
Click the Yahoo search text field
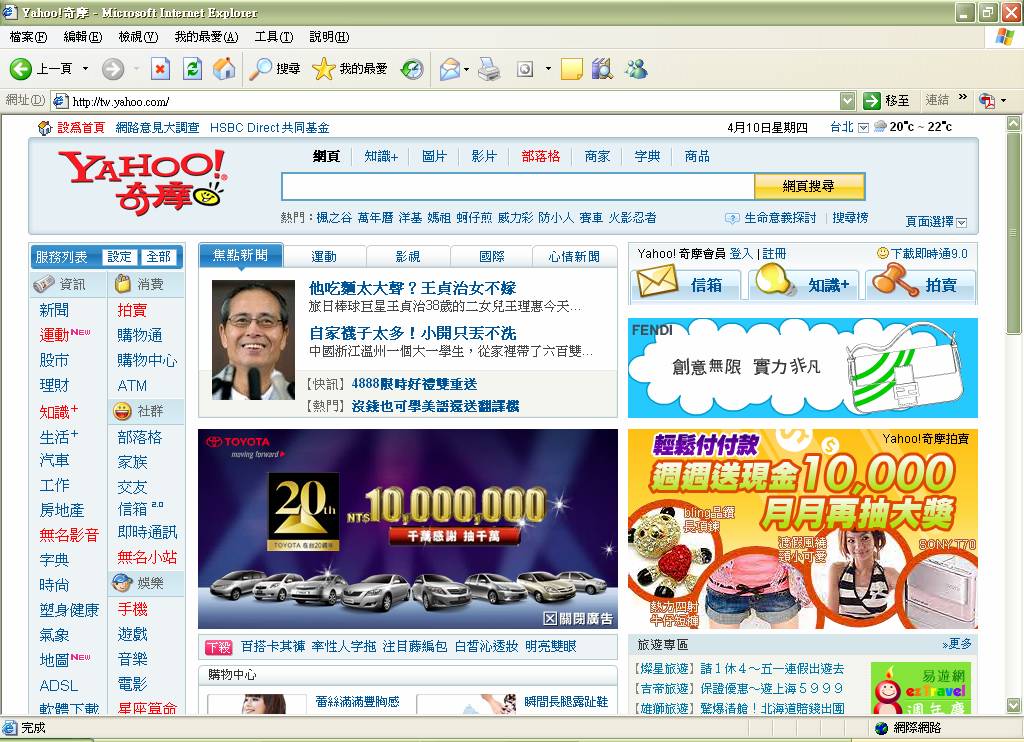517,187
